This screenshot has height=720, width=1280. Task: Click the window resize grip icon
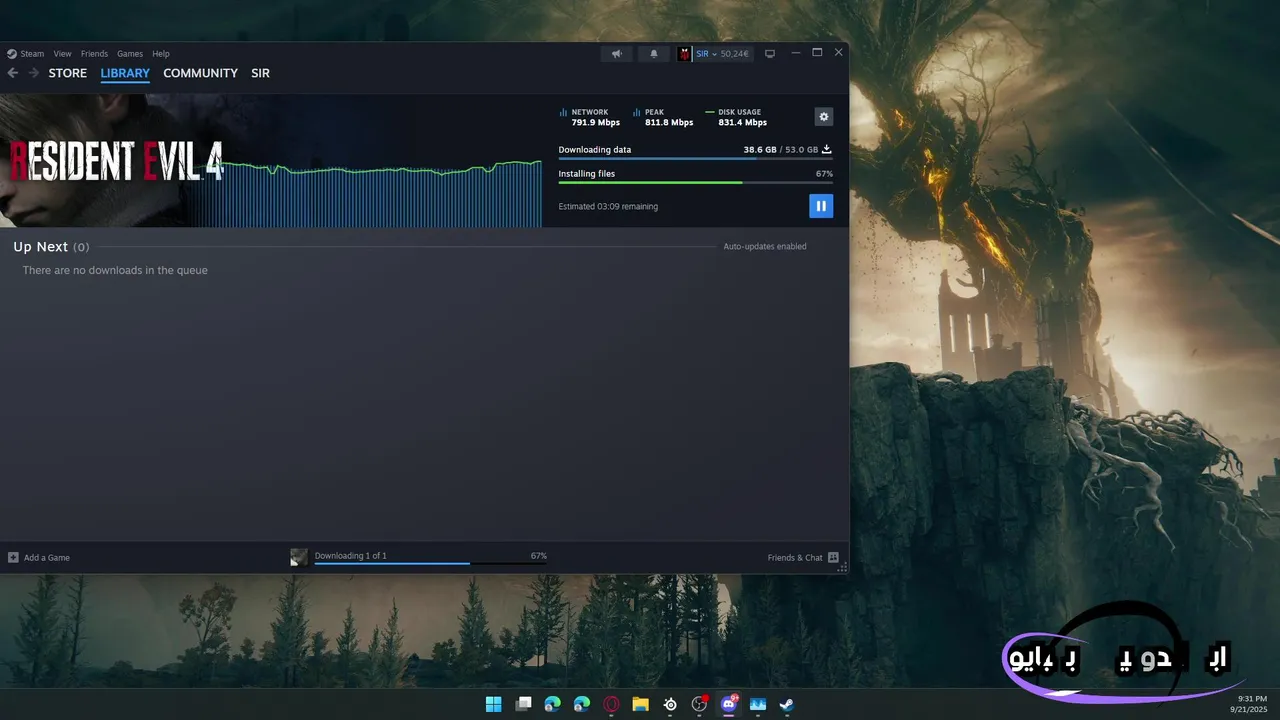click(x=842, y=567)
